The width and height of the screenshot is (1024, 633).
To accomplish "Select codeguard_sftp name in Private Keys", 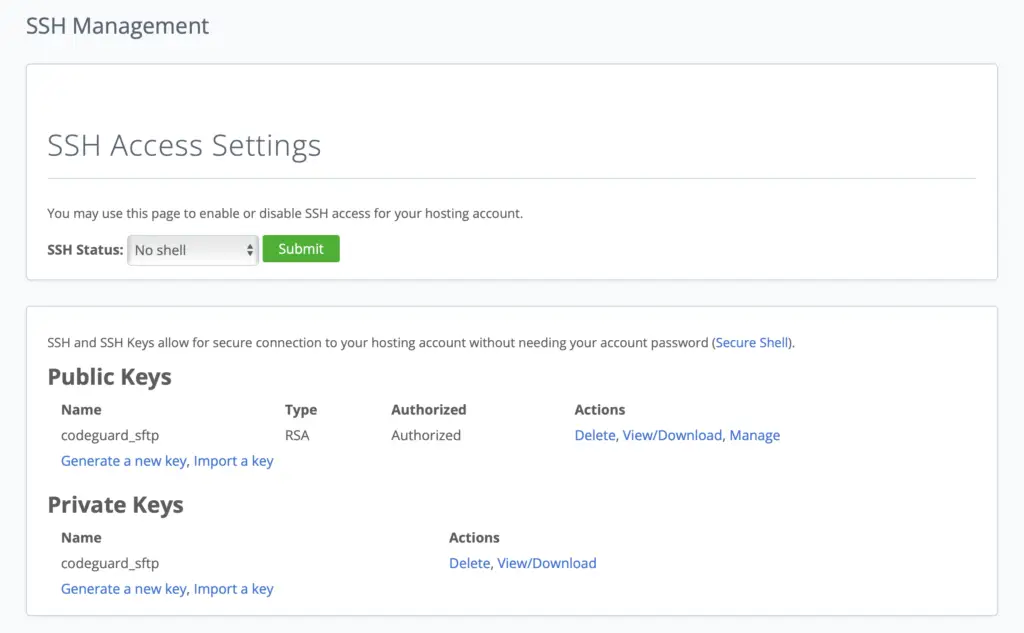I will click(110, 563).
